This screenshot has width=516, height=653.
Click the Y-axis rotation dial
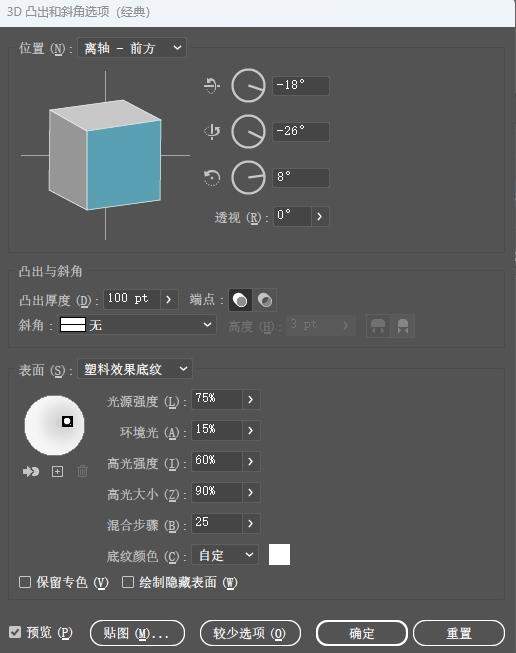click(x=248, y=132)
